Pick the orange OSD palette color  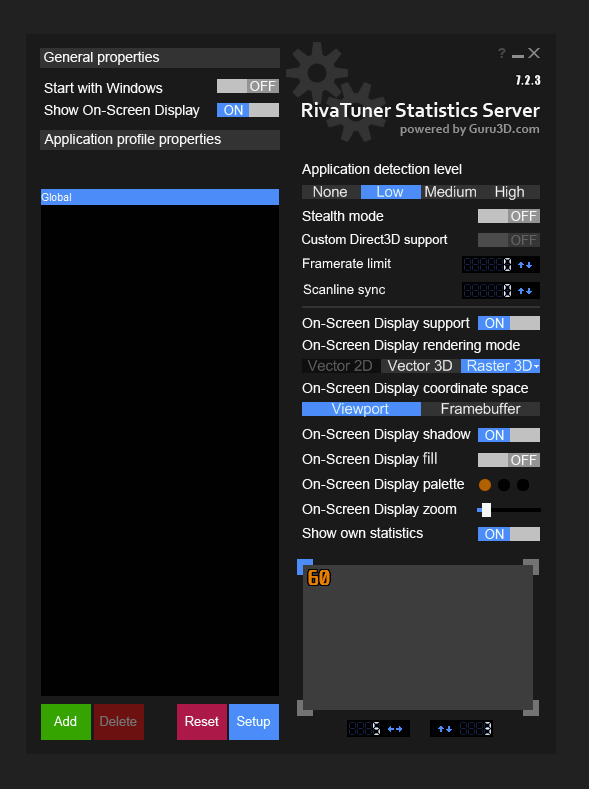(x=485, y=485)
